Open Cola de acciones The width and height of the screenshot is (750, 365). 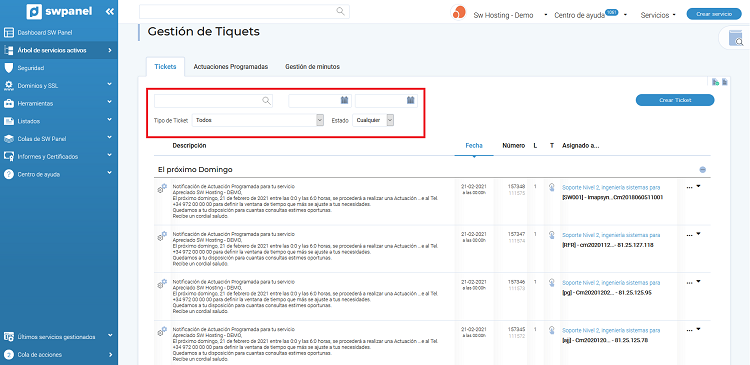(x=39, y=354)
